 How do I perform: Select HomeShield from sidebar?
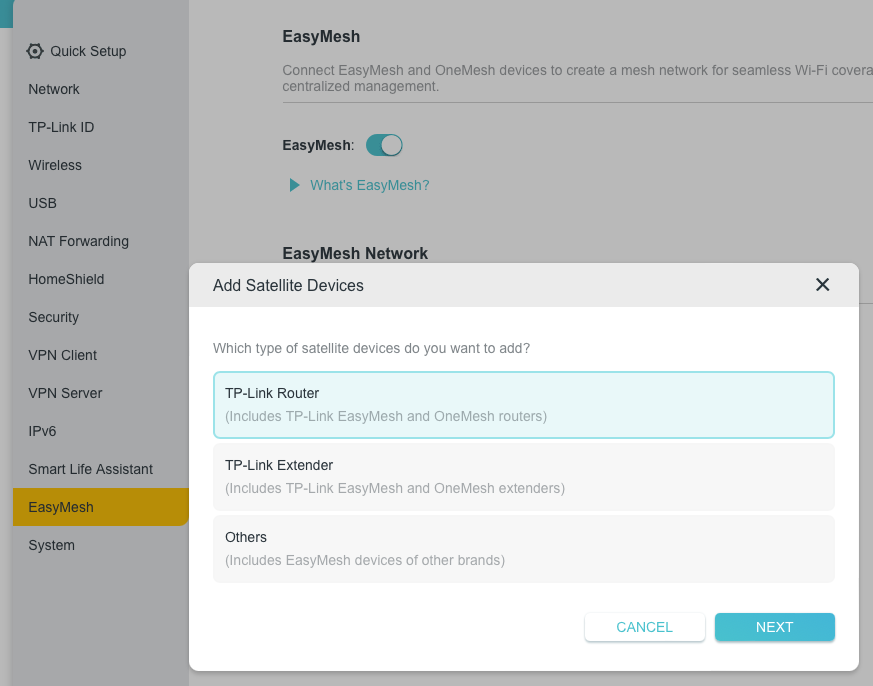[66, 279]
